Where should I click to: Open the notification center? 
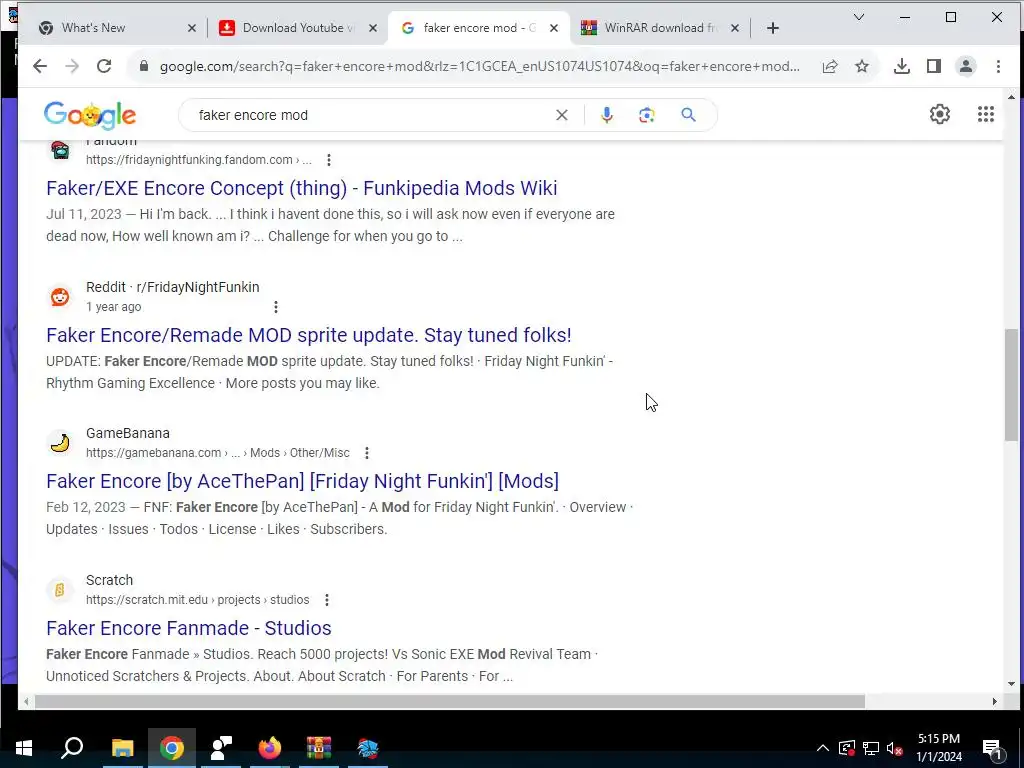(992, 748)
